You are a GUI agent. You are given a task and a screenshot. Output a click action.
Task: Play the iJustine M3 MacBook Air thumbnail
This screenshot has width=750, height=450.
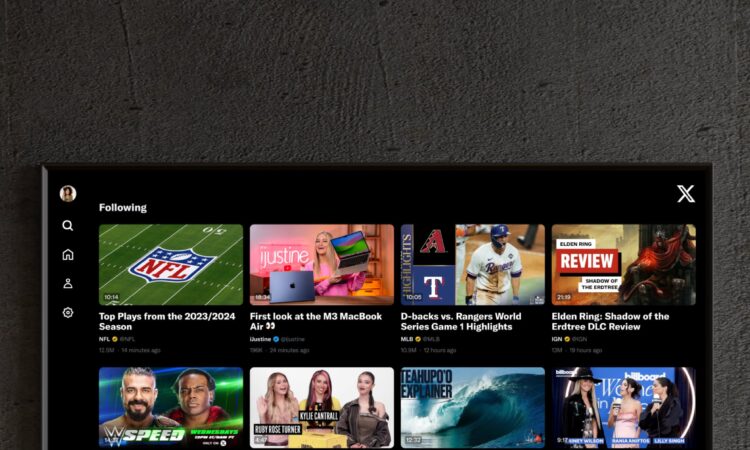point(322,264)
